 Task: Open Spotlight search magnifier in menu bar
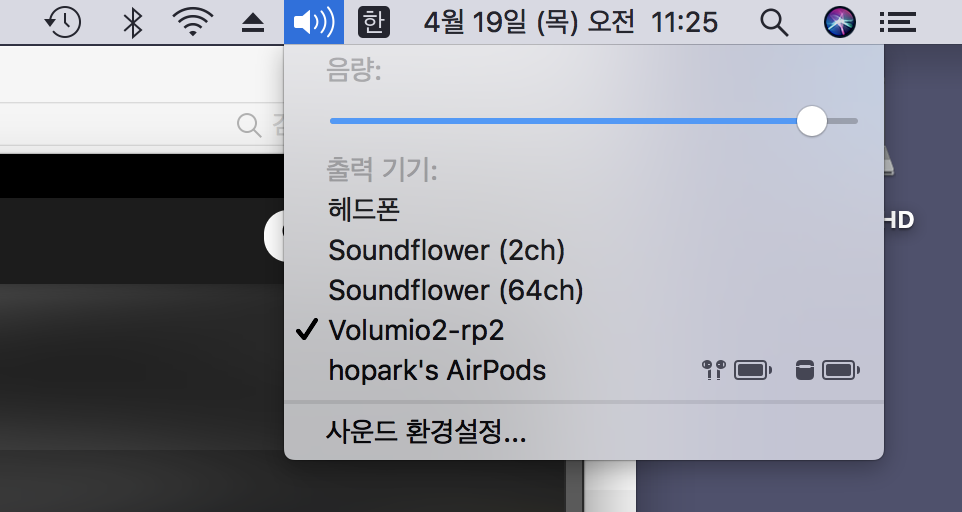[x=774, y=23]
